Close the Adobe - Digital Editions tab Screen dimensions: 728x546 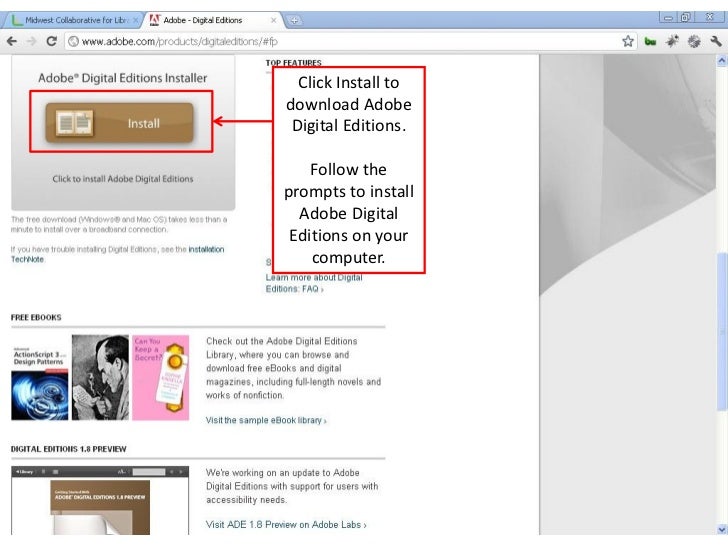[273, 20]
